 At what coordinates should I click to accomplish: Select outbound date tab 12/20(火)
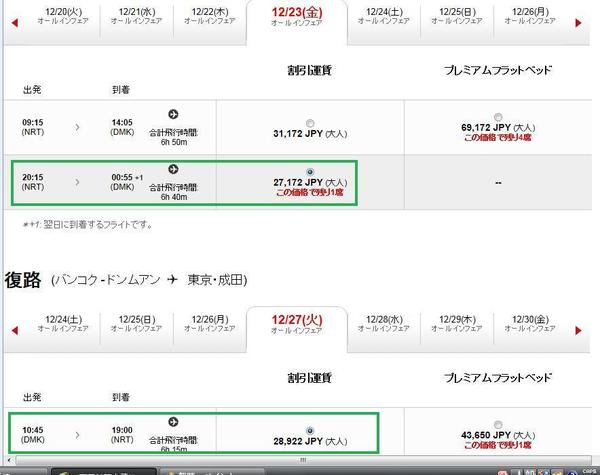[x=63, y=16]
